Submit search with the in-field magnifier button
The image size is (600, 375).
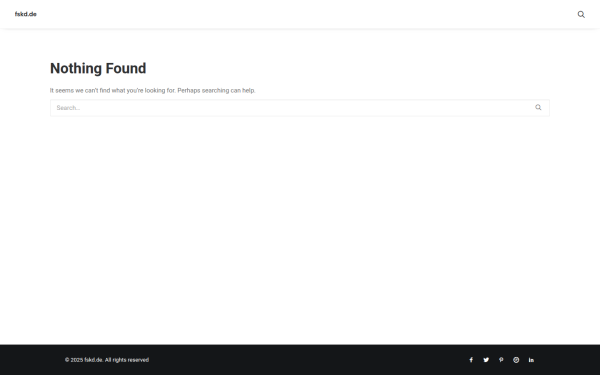click(538, 108)
